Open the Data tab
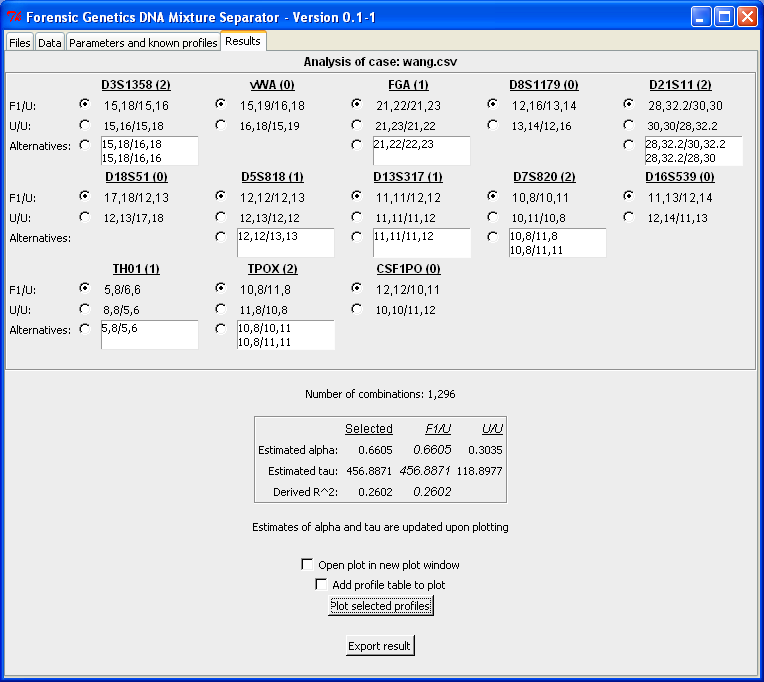This screenshot has width=764, height=682. pyautogui.click(x=50, y=42)
